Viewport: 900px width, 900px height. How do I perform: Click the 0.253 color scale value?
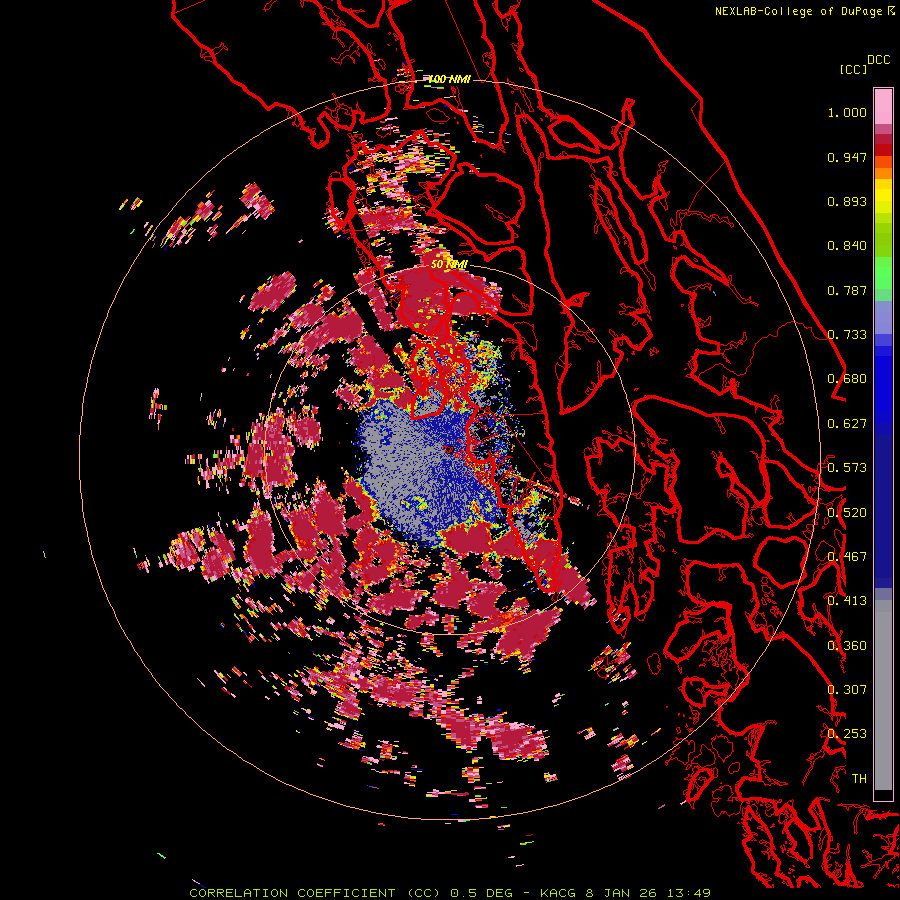(847, 734)
